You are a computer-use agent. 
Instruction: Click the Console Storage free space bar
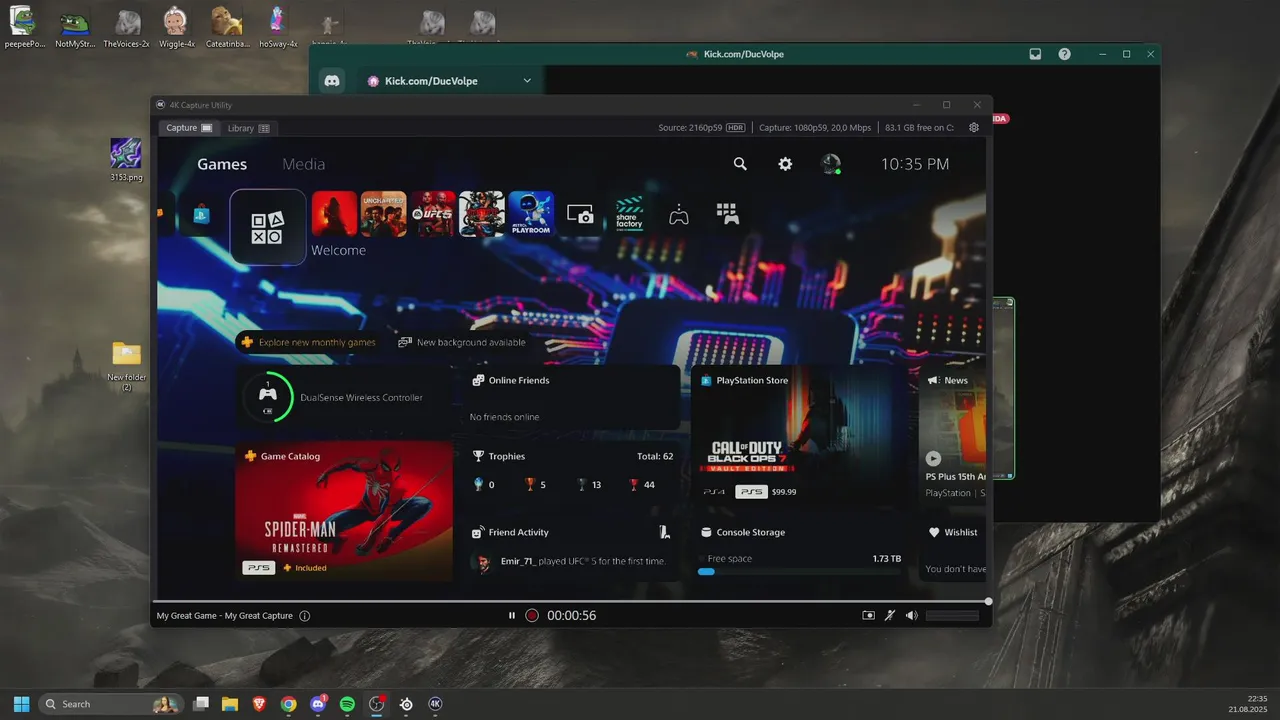click(800, 571)
